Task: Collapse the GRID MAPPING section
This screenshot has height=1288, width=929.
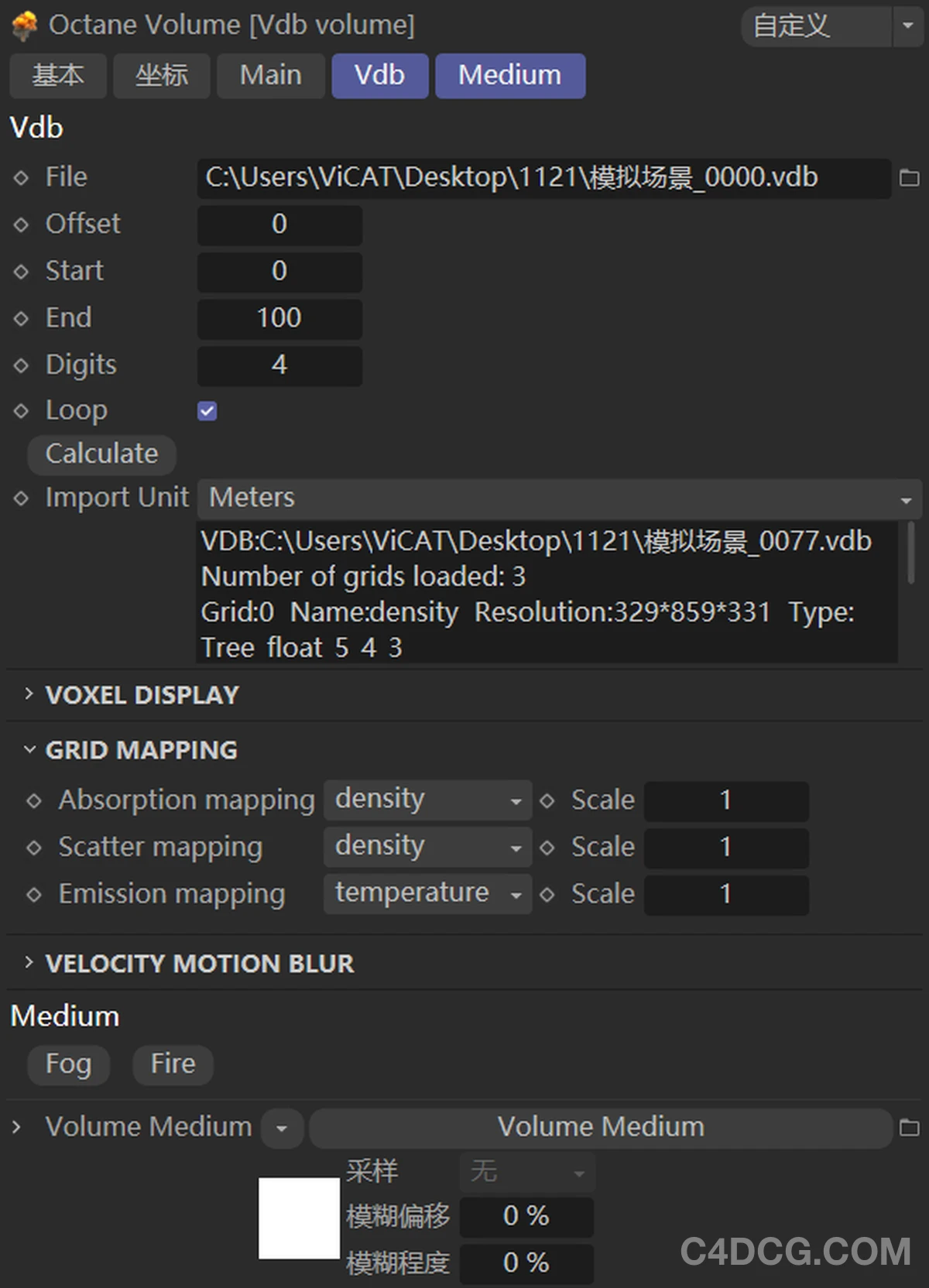Action: pos(29,749)
